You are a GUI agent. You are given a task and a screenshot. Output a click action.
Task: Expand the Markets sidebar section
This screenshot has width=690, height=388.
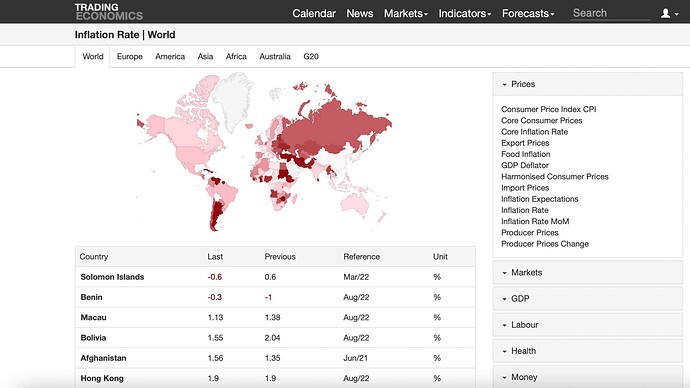click(587, 272)
